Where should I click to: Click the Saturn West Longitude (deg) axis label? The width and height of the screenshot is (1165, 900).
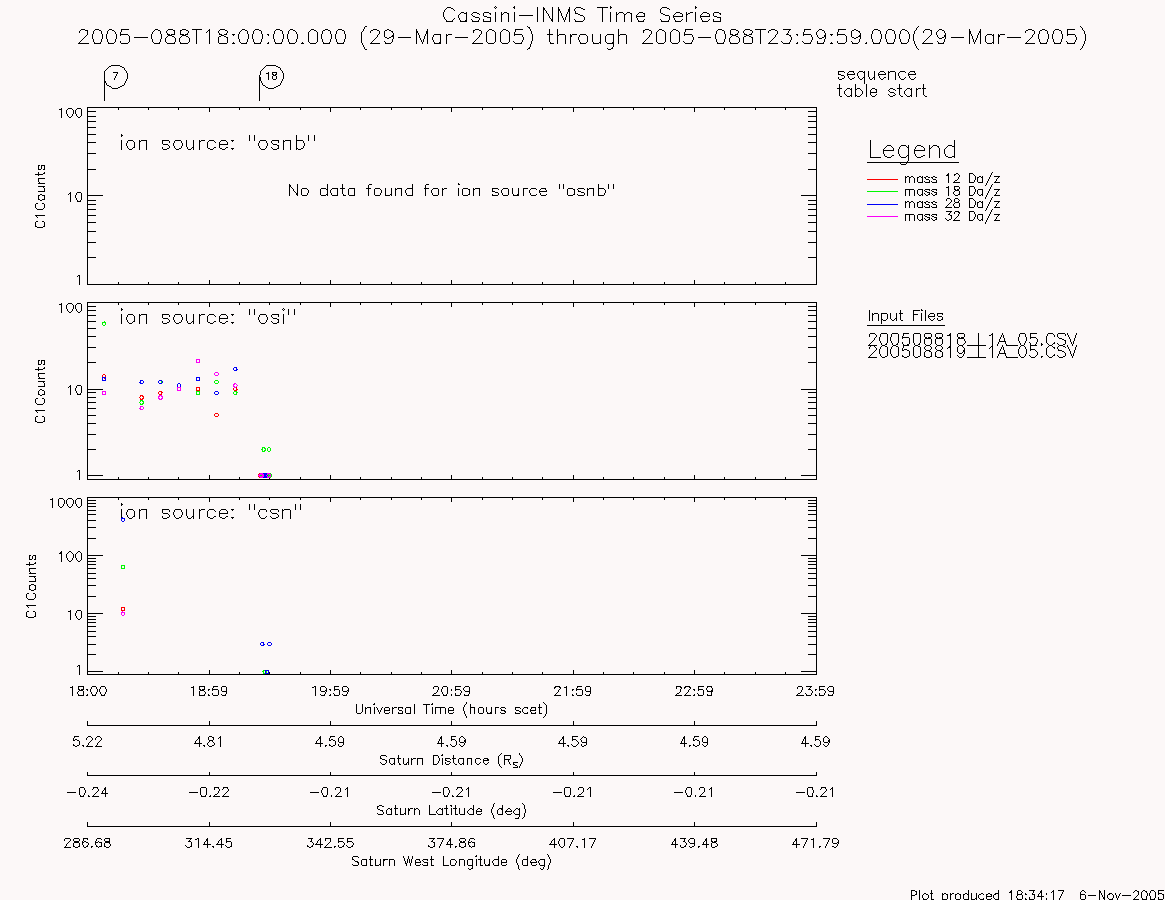pyautogui.click(x=452, y=862)
